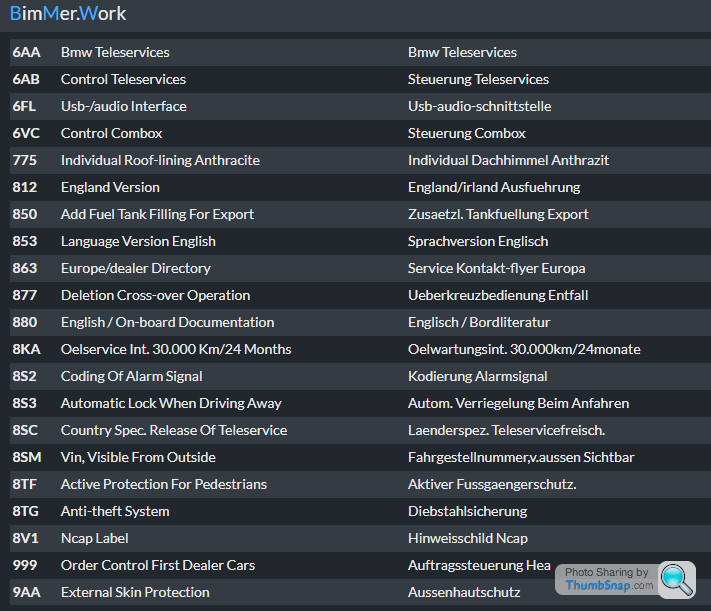Click 'English / On-board Documentation' text
This screenshot has height=611, width=711.
[167, 322]
